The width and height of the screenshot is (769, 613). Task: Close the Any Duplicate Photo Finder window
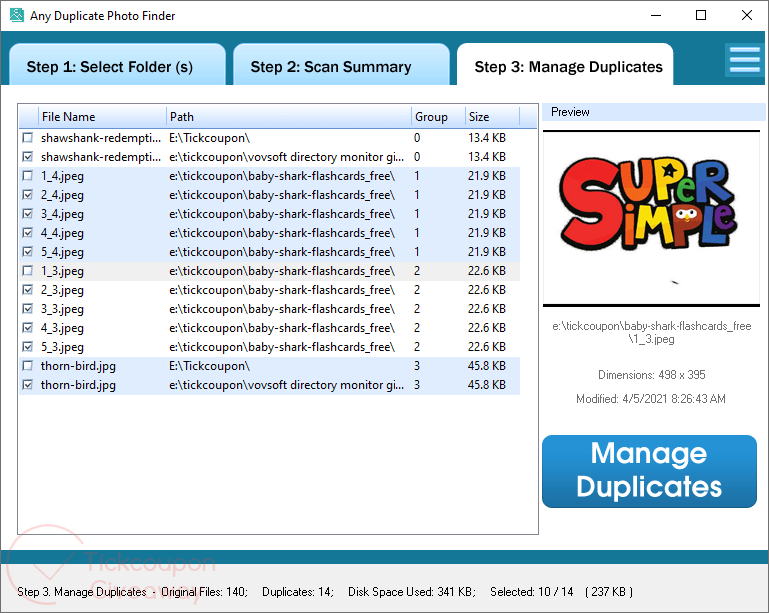point(747,16)
